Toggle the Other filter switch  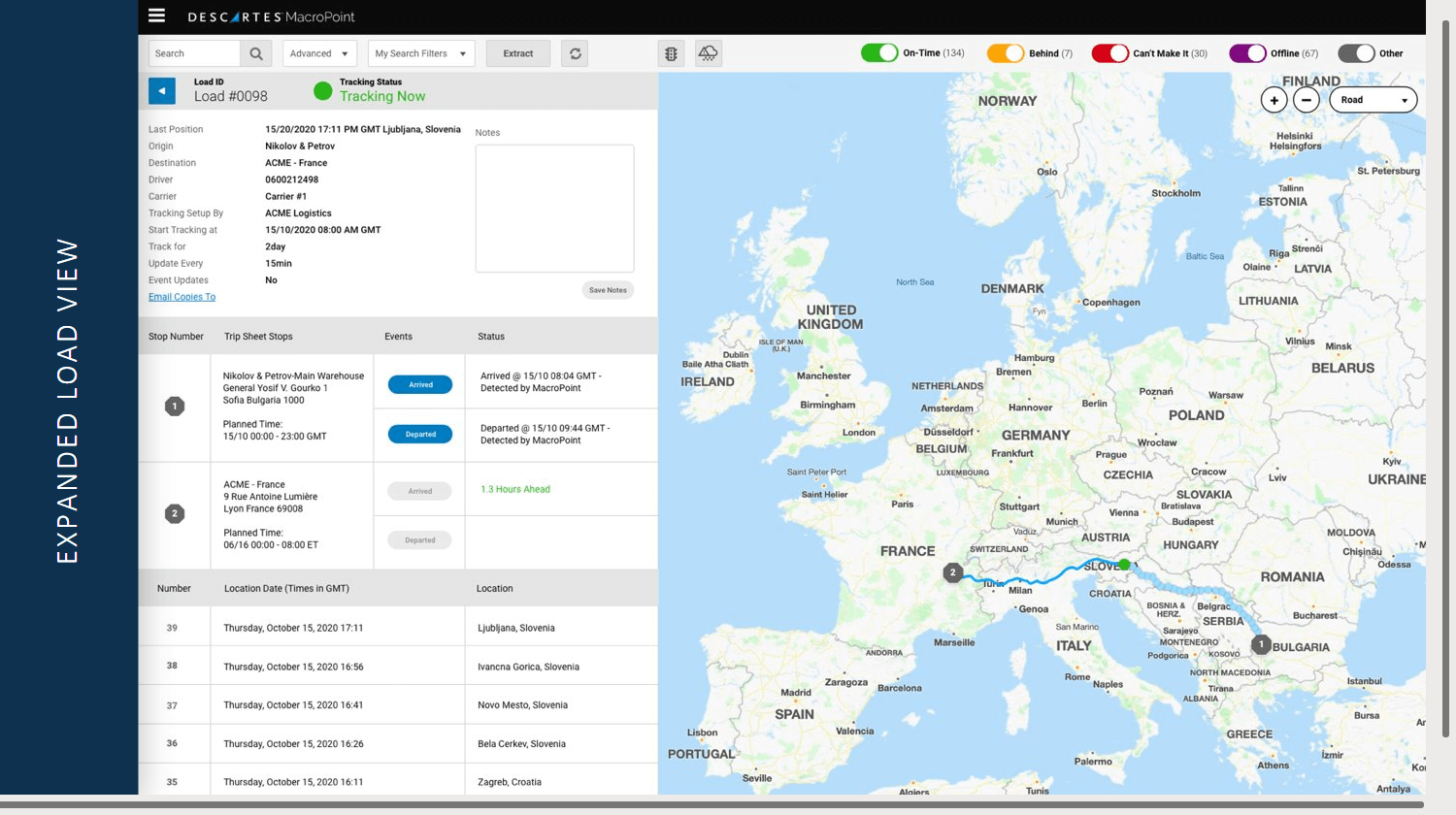coord(1356,53)
